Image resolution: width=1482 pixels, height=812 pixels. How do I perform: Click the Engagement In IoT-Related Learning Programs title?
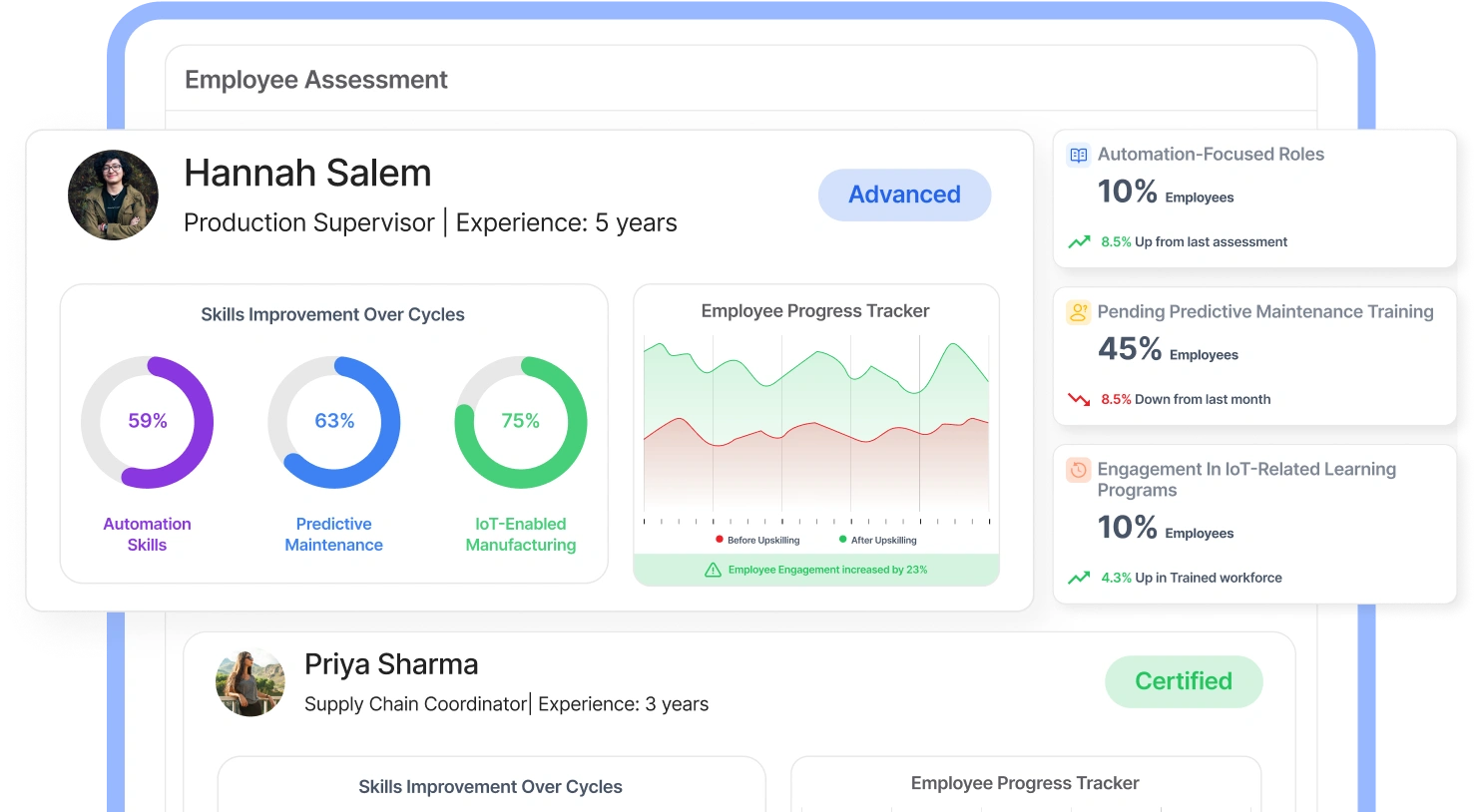1246,480
